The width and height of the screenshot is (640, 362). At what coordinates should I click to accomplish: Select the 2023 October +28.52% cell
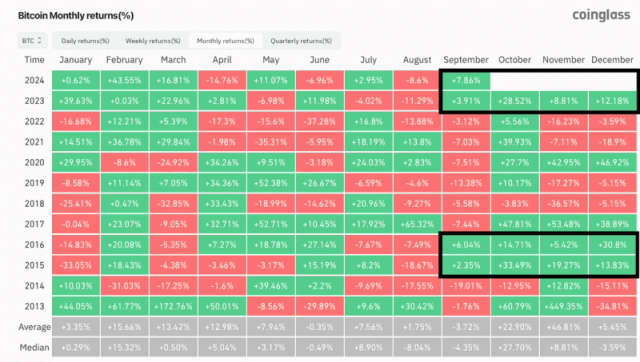[x=515, y=101]
